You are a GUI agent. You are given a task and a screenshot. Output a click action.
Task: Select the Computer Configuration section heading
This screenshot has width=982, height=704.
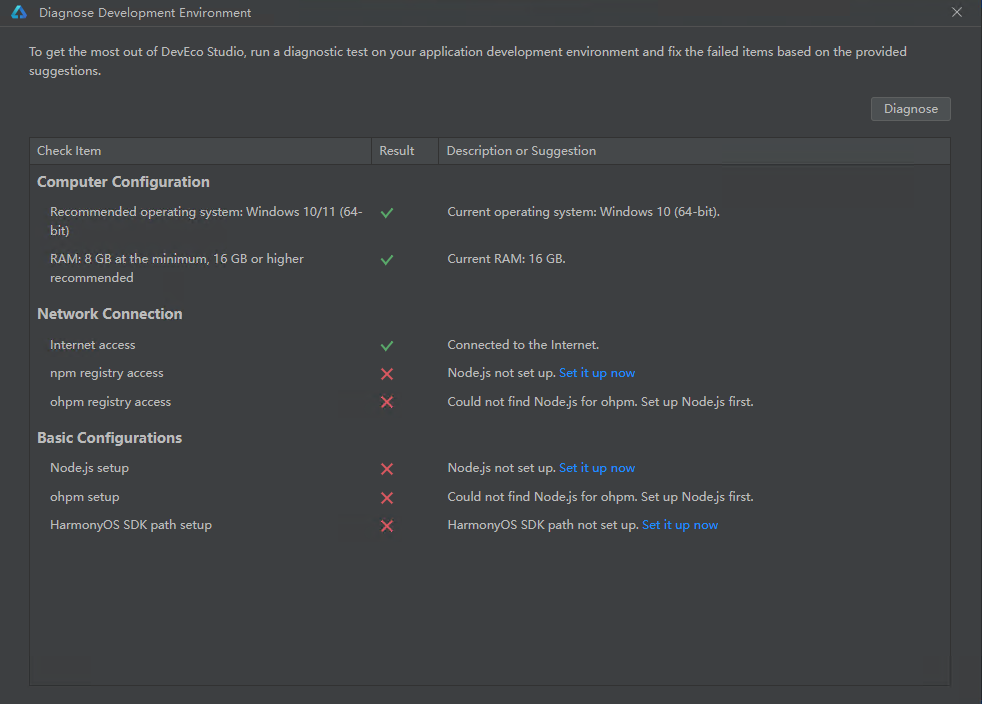tap(123, 182)
